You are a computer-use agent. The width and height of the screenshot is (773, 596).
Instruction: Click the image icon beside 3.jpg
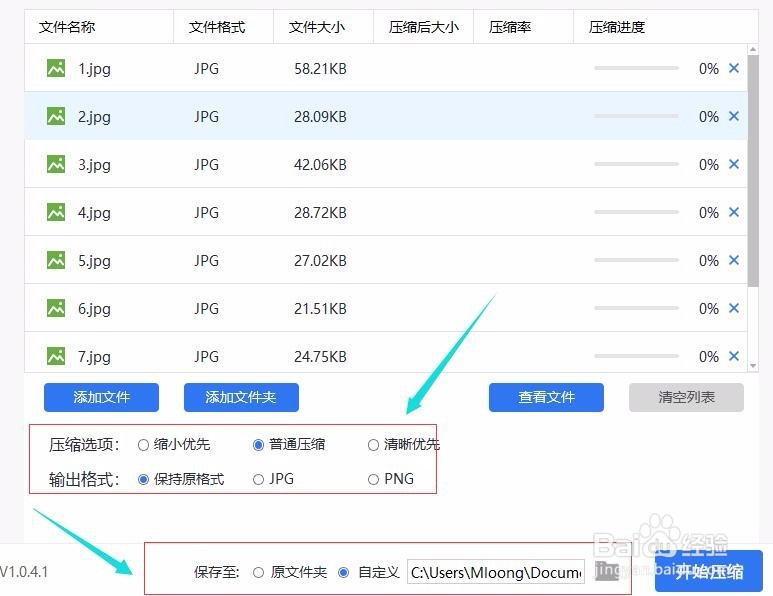pos(56,164)
